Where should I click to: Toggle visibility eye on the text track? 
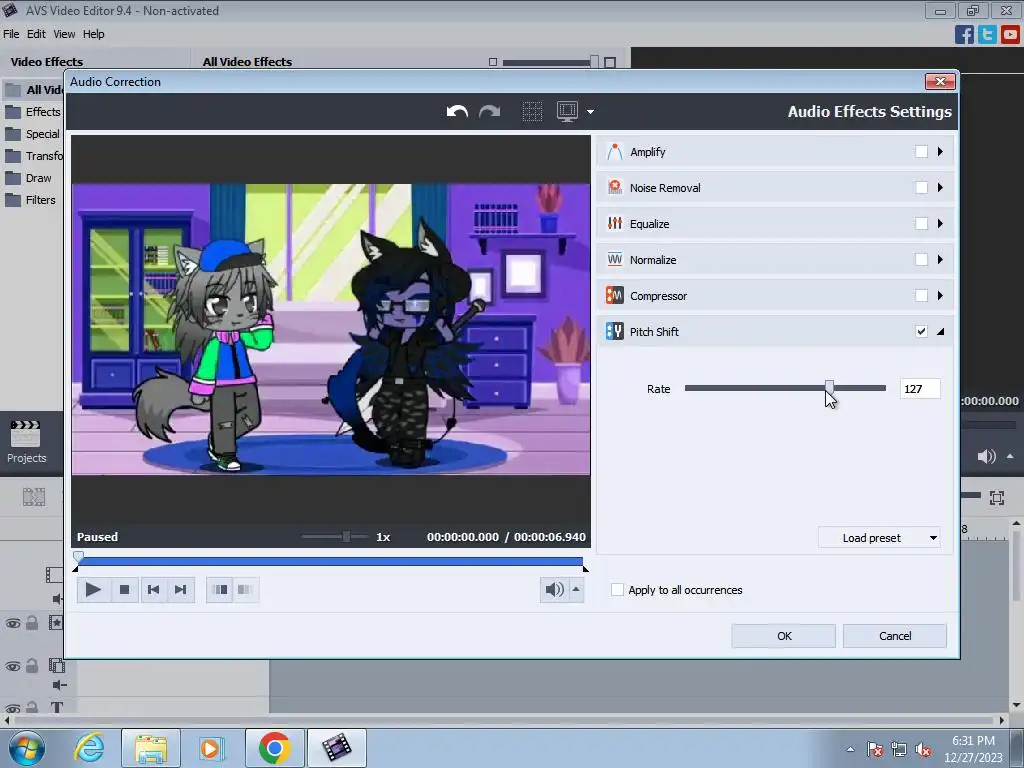pyautogui.click(x=12, y=708)
